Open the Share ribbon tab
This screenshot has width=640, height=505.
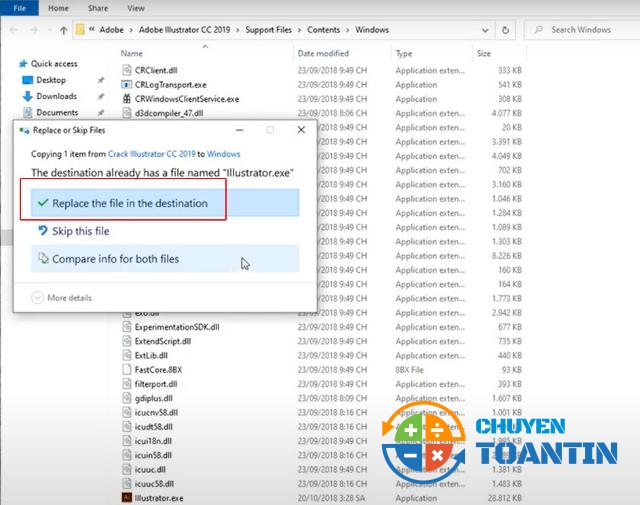[x=98, y=8]
